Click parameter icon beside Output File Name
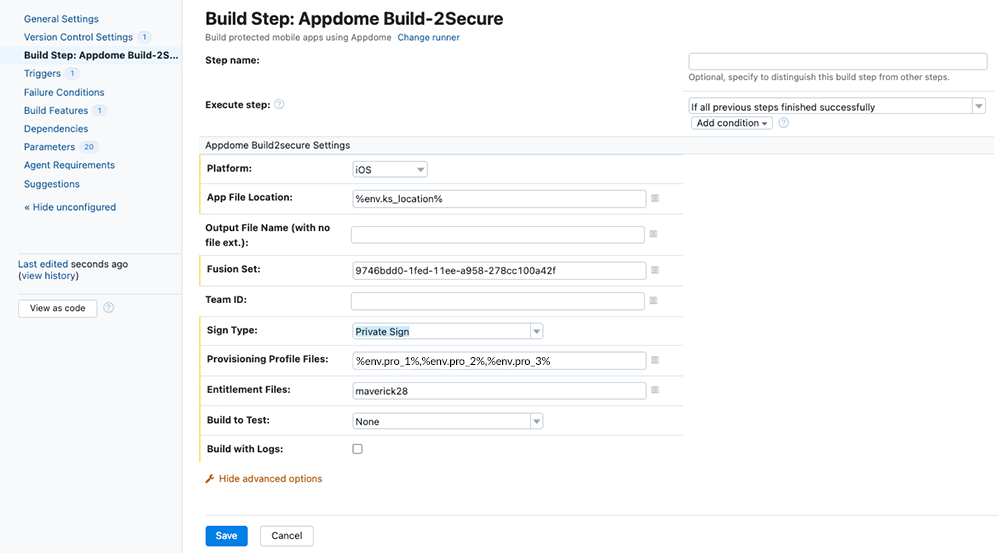 click(x=652, y=234)
